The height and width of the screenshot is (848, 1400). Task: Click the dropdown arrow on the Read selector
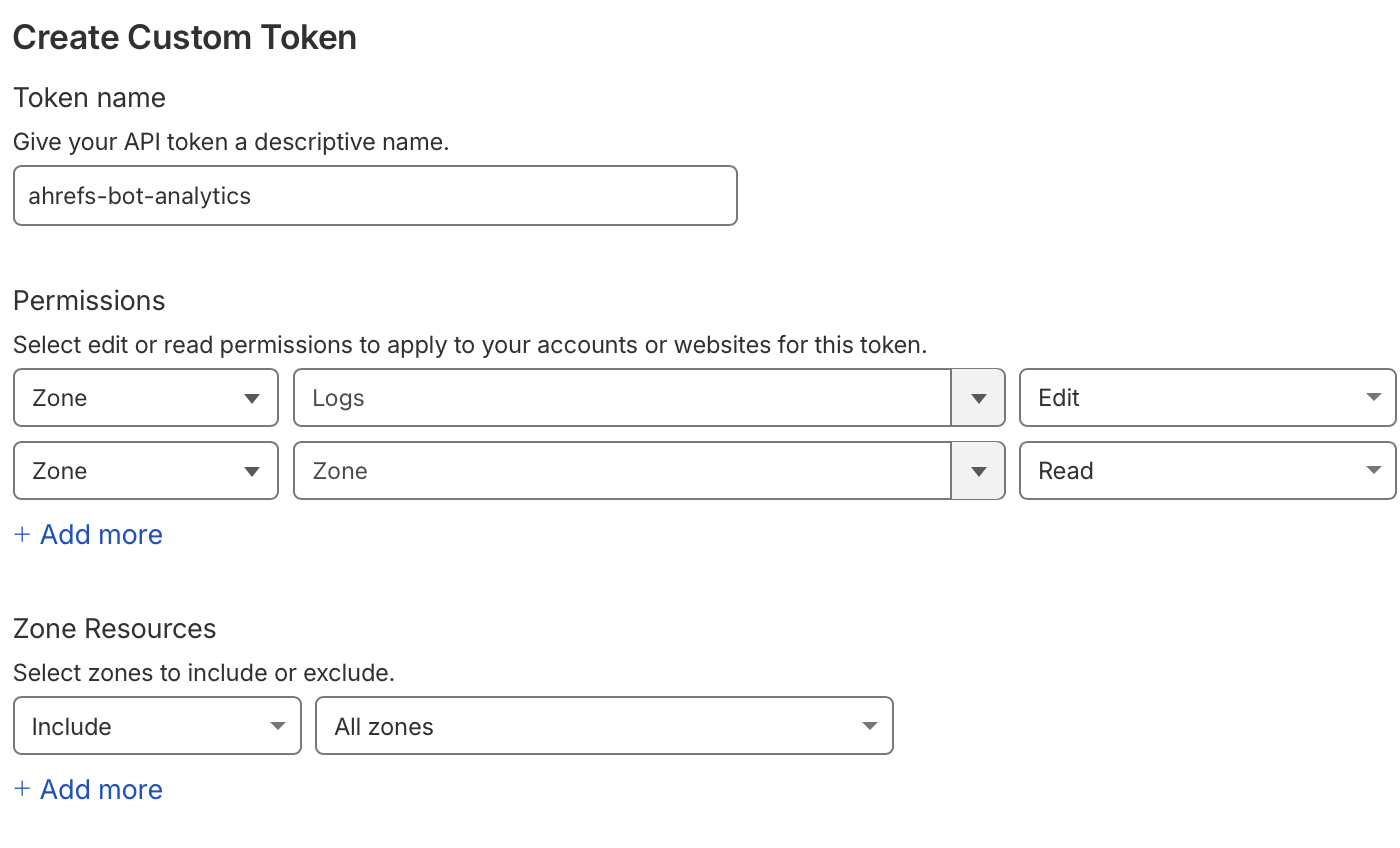tap(1374, 470)
